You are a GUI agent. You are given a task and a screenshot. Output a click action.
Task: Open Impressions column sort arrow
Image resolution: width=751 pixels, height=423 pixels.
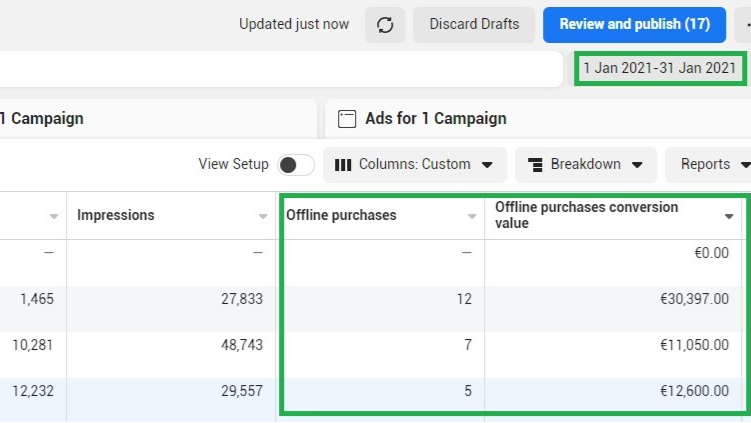[262, 216]
